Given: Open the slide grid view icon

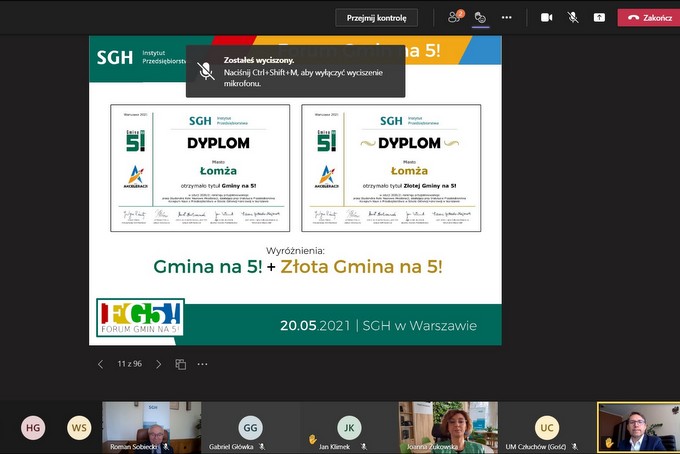Looking at the screenshot, I should point(180,364).
